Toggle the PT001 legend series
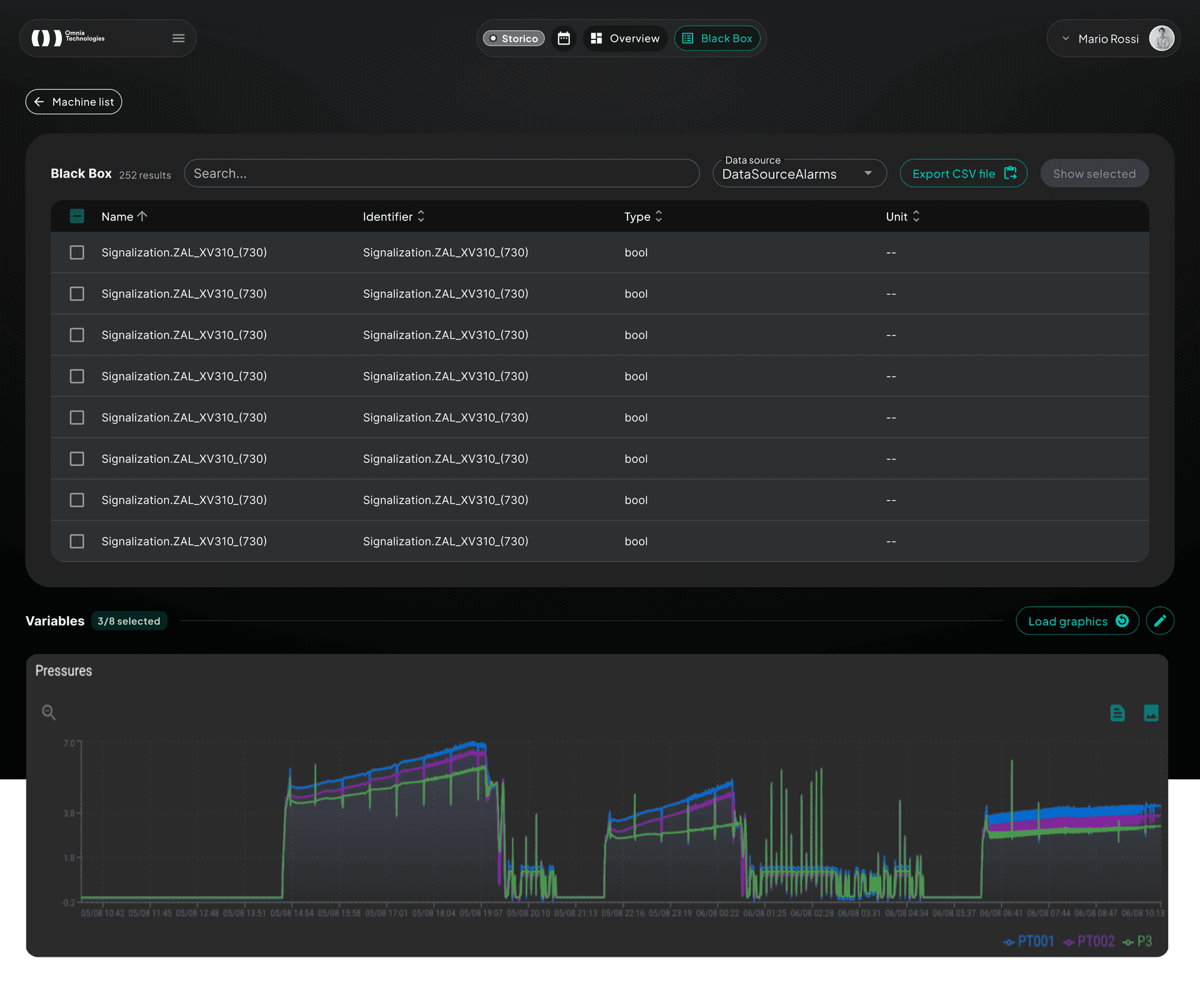Image resolution: width=1200 pixels, height=1008 pixels. click(1029, 941)
